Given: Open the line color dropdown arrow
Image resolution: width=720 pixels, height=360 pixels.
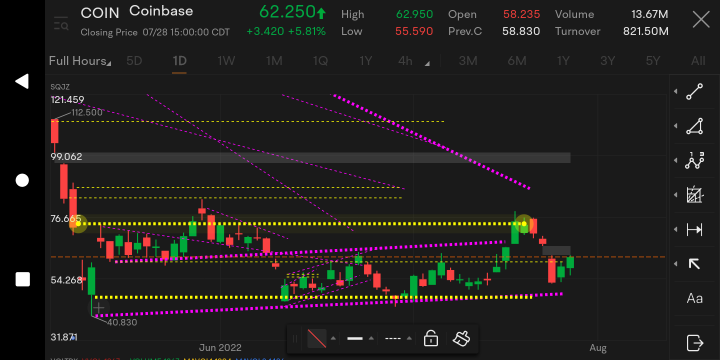Looking at the screenshot, I should click(333, 339).
